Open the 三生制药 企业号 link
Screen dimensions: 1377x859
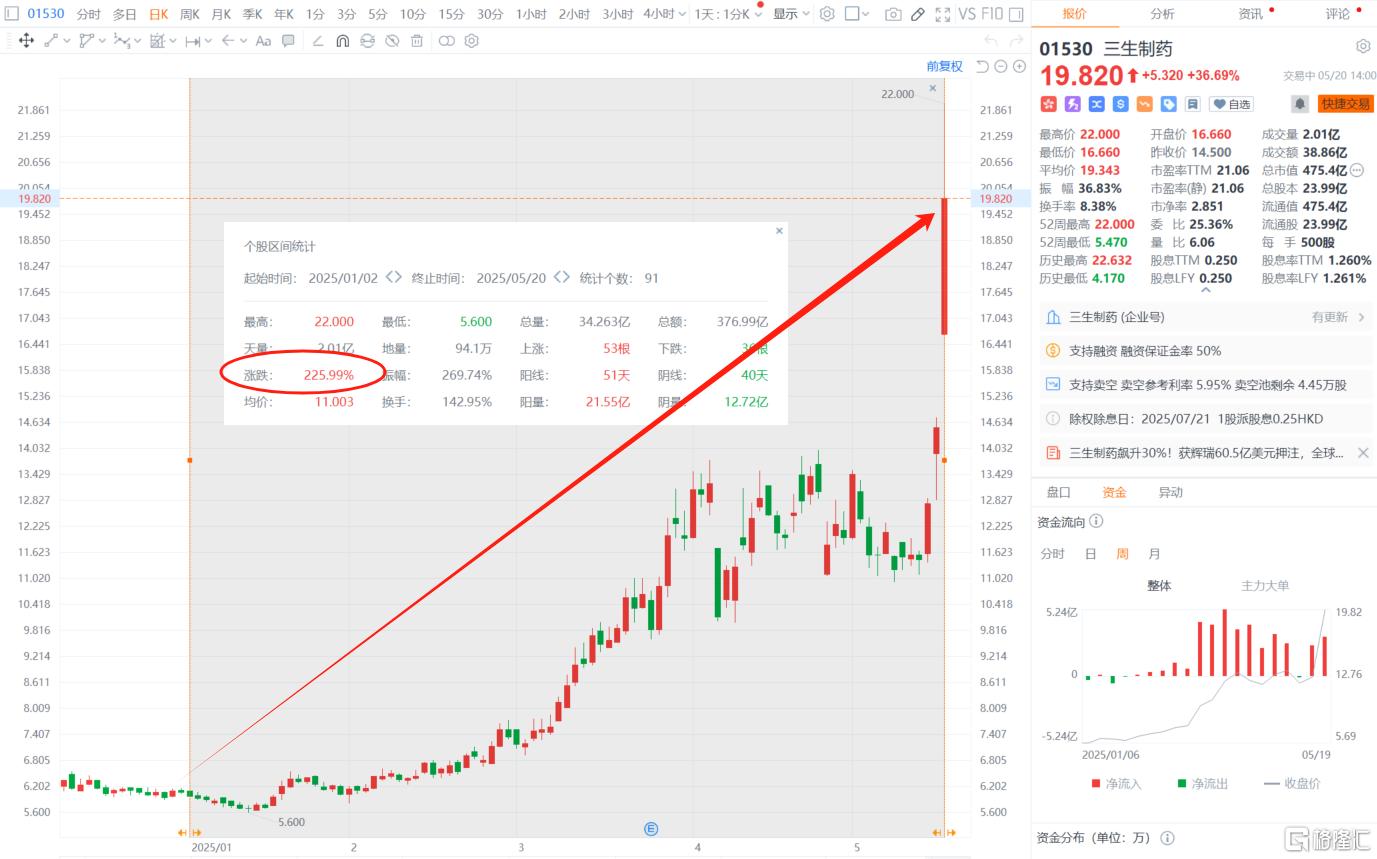pos(1205,317)
